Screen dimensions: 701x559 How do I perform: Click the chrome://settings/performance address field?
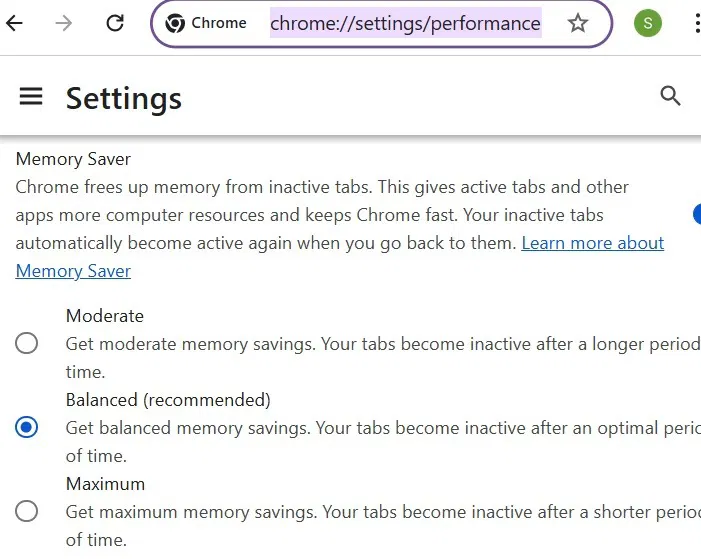click(405, 23)
